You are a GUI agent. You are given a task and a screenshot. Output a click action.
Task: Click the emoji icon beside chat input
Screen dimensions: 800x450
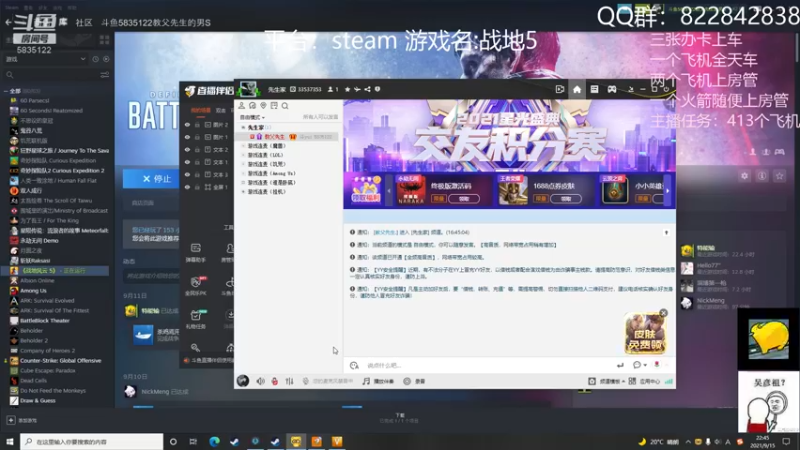[x=354, y=365]
